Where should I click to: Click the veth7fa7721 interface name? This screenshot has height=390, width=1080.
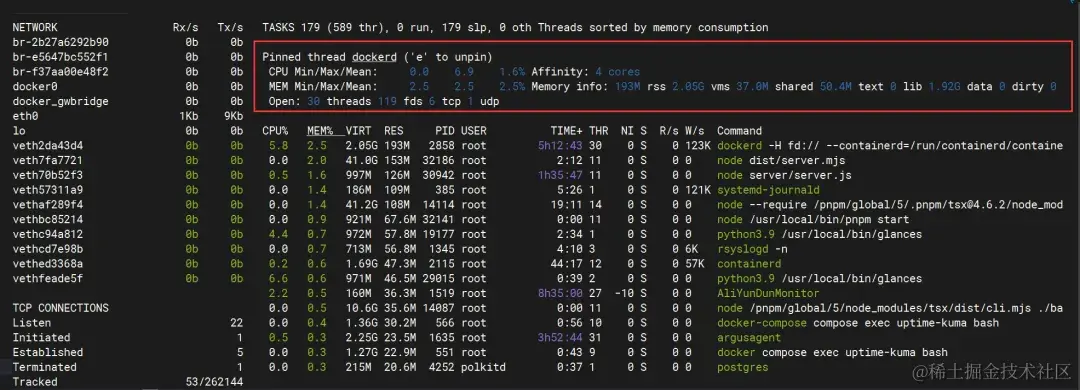tap(48, 161)
